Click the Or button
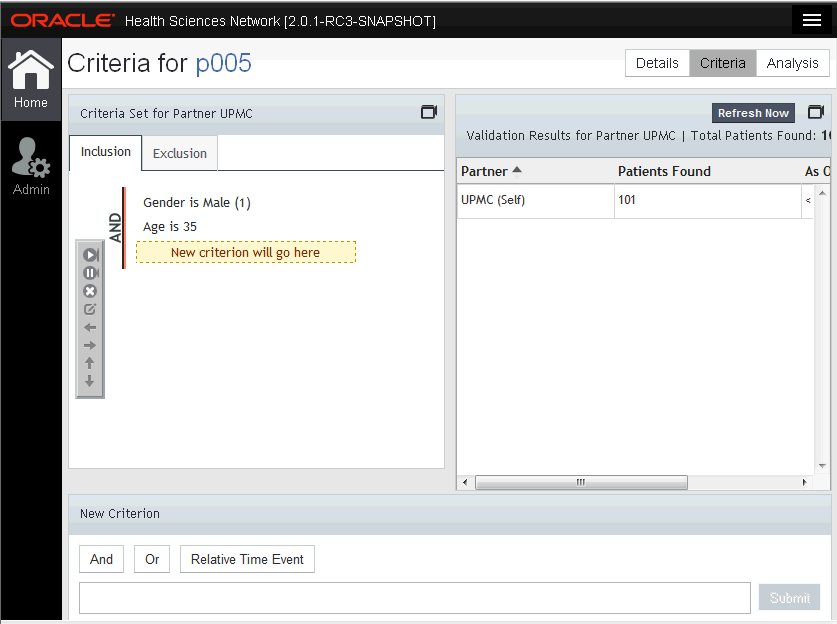The height and width of the screenshot is (624, 837). coord(152,559)
